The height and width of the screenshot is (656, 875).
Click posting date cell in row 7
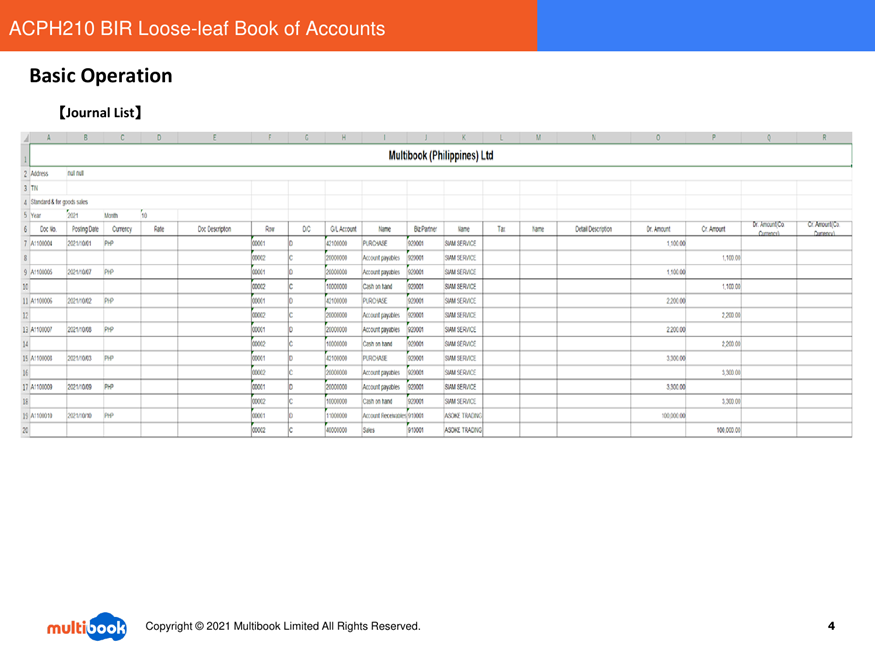pyautogui.click(x=85, y=243)
